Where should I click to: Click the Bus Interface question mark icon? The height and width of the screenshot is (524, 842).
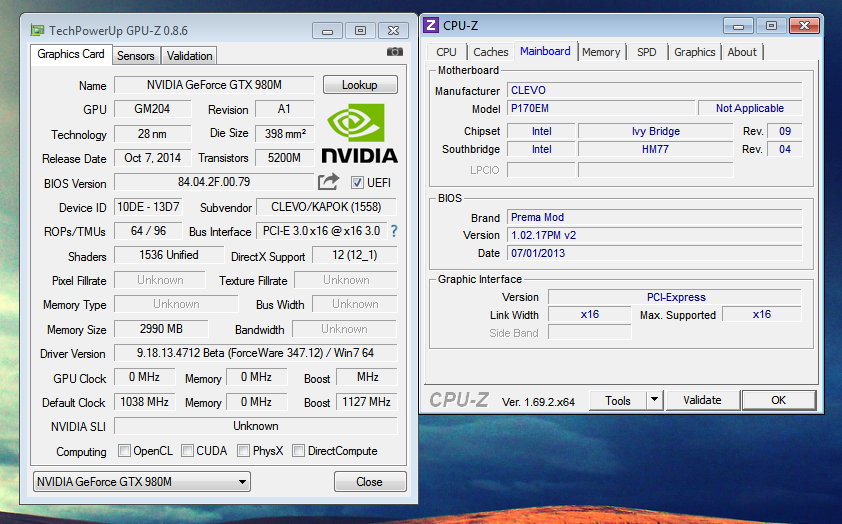pos(394,231)
